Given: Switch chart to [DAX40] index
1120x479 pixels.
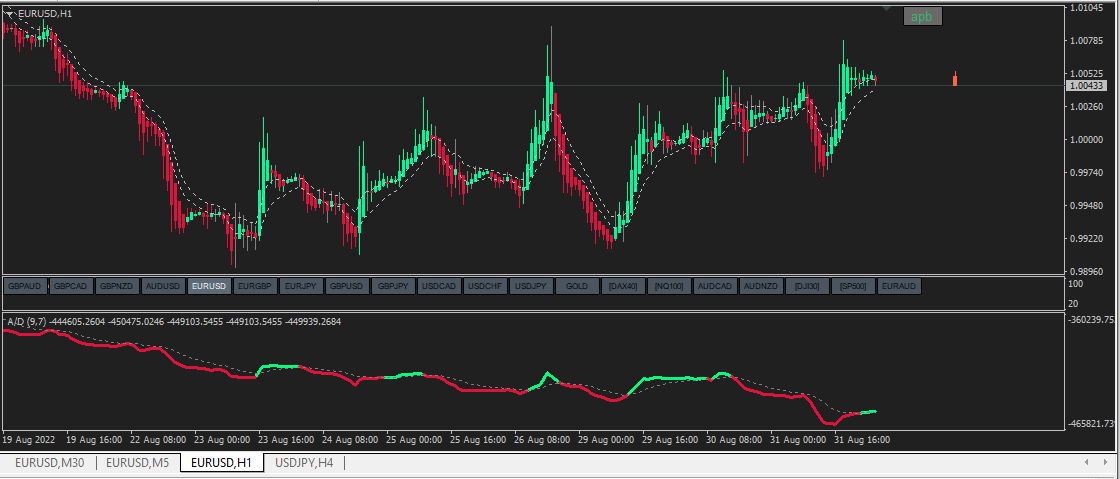Looking at the screenshot, I should click(623, 286).
